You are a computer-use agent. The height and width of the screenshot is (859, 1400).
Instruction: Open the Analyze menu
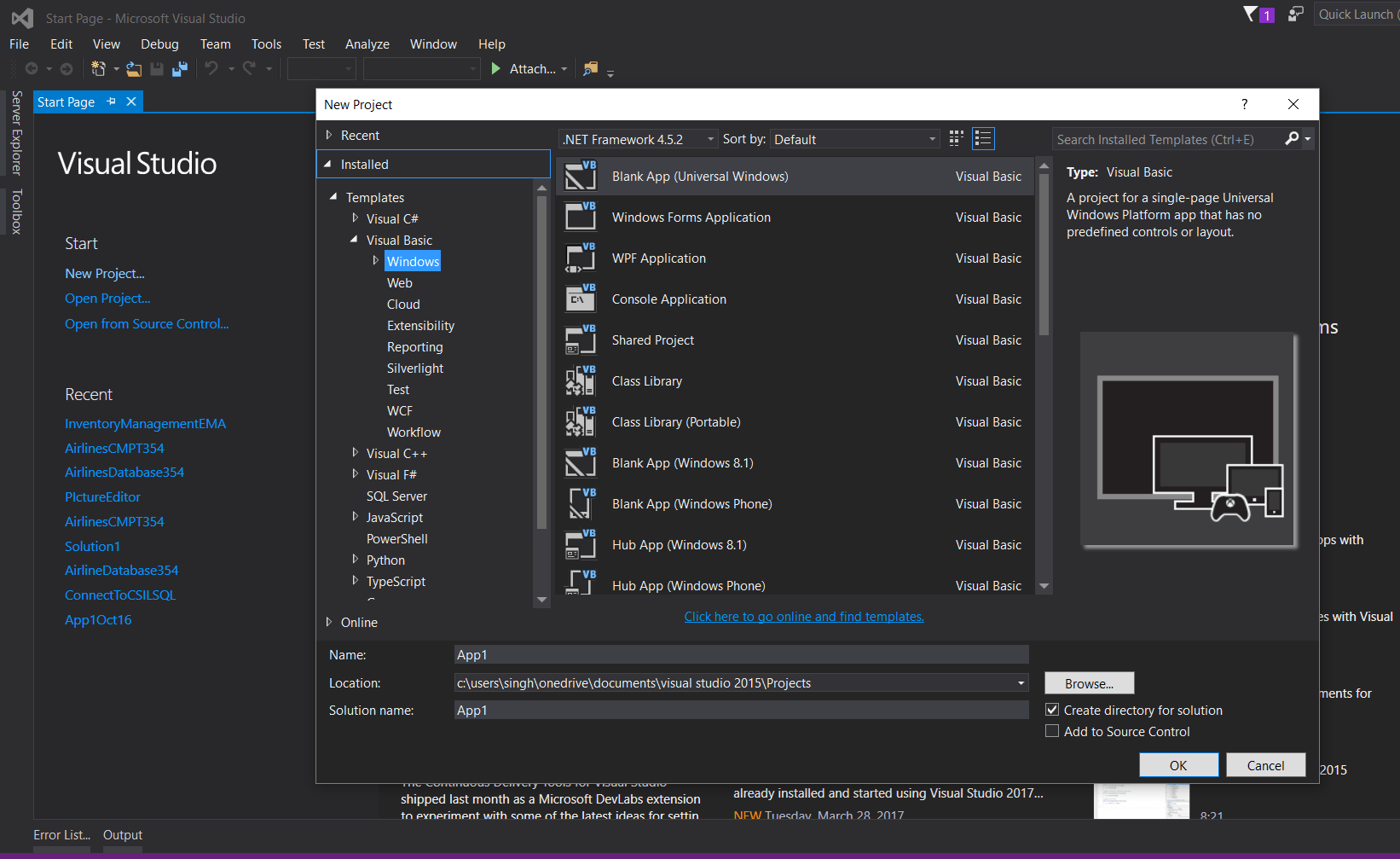click(x=367, y=44)
